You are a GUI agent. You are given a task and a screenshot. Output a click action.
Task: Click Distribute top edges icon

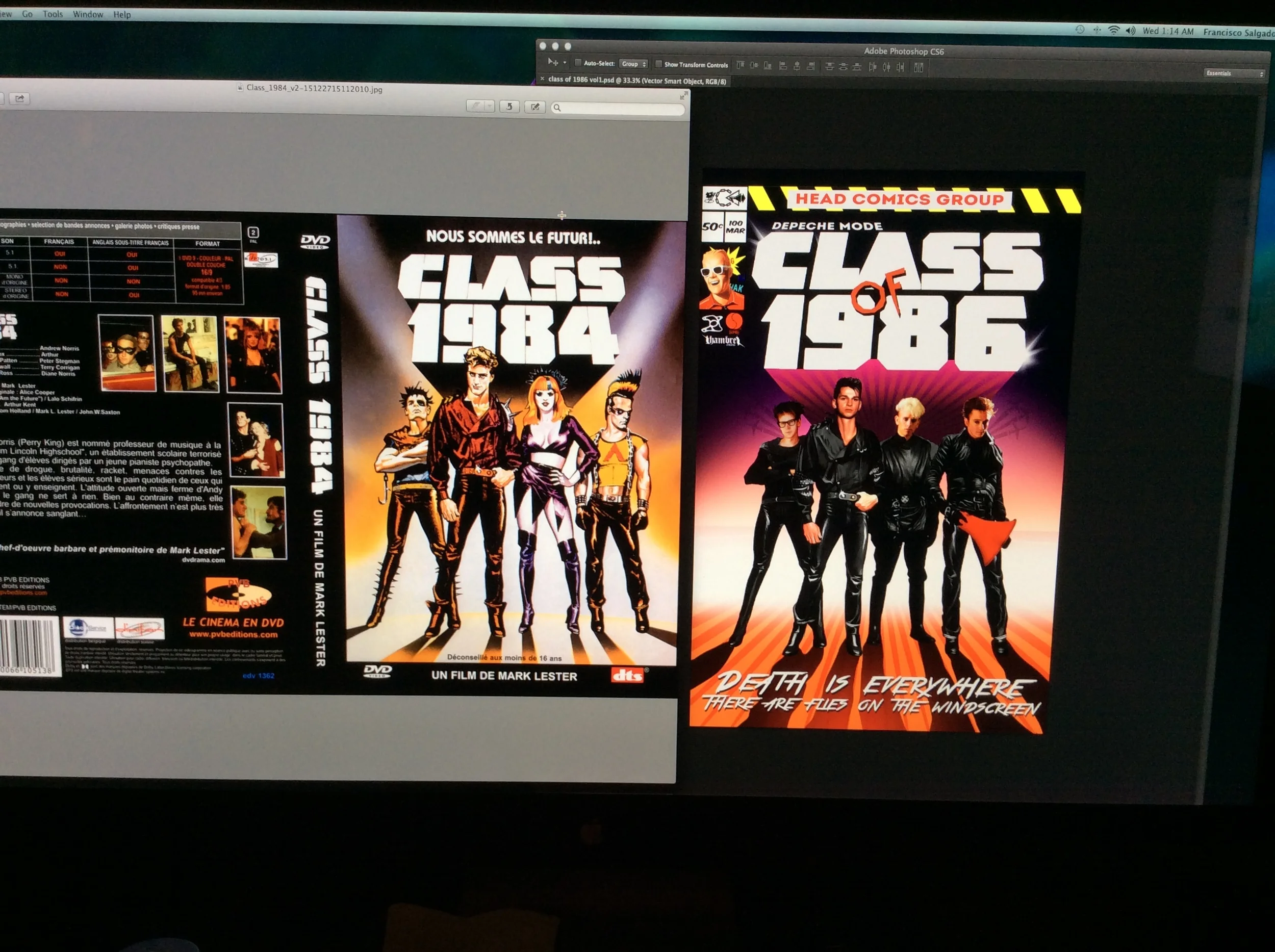click(829, 67)
